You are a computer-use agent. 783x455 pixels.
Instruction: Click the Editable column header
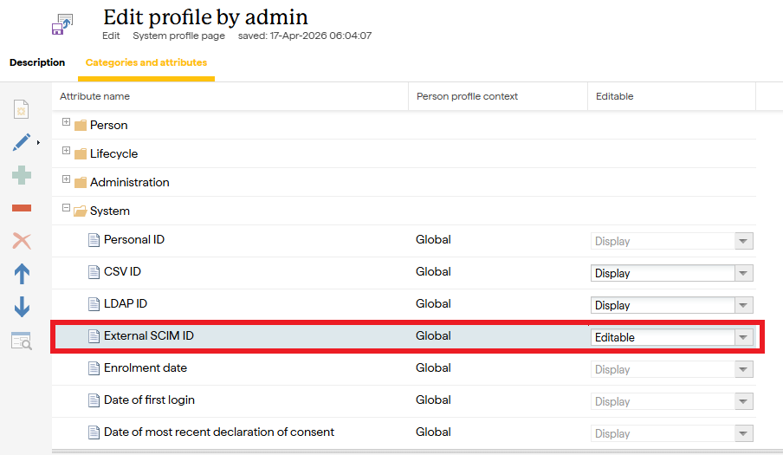click(614, 96)
